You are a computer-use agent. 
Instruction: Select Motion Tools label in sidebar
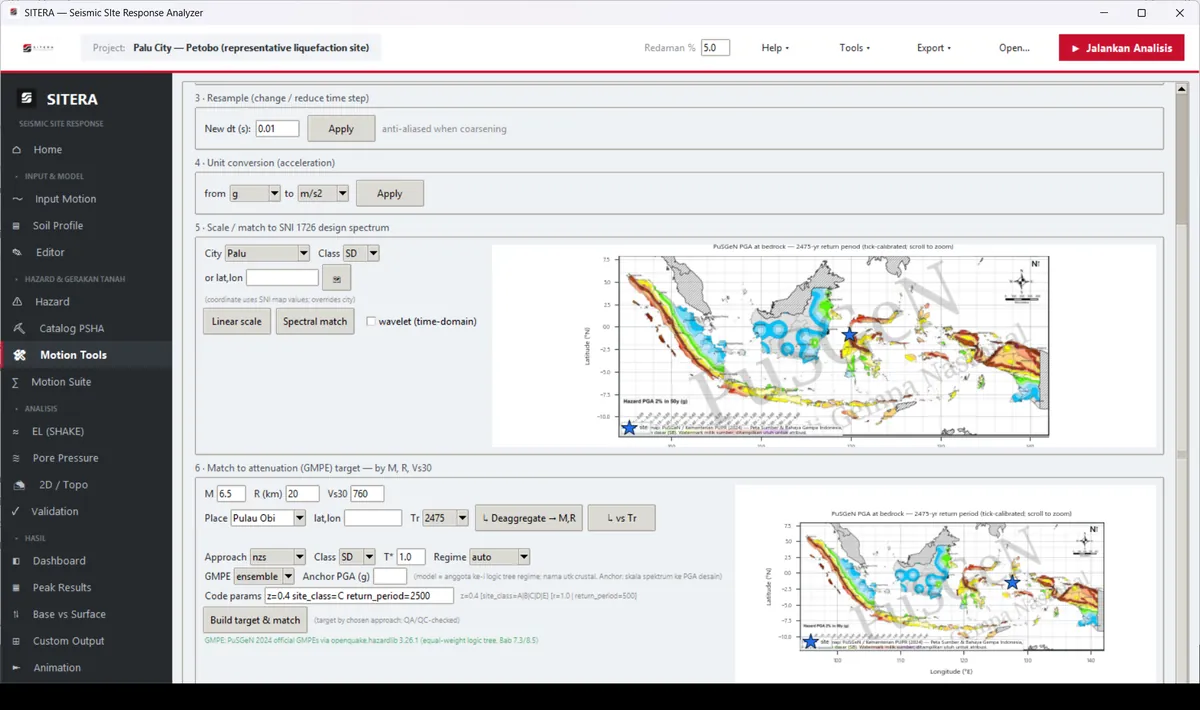coord(73,355)
